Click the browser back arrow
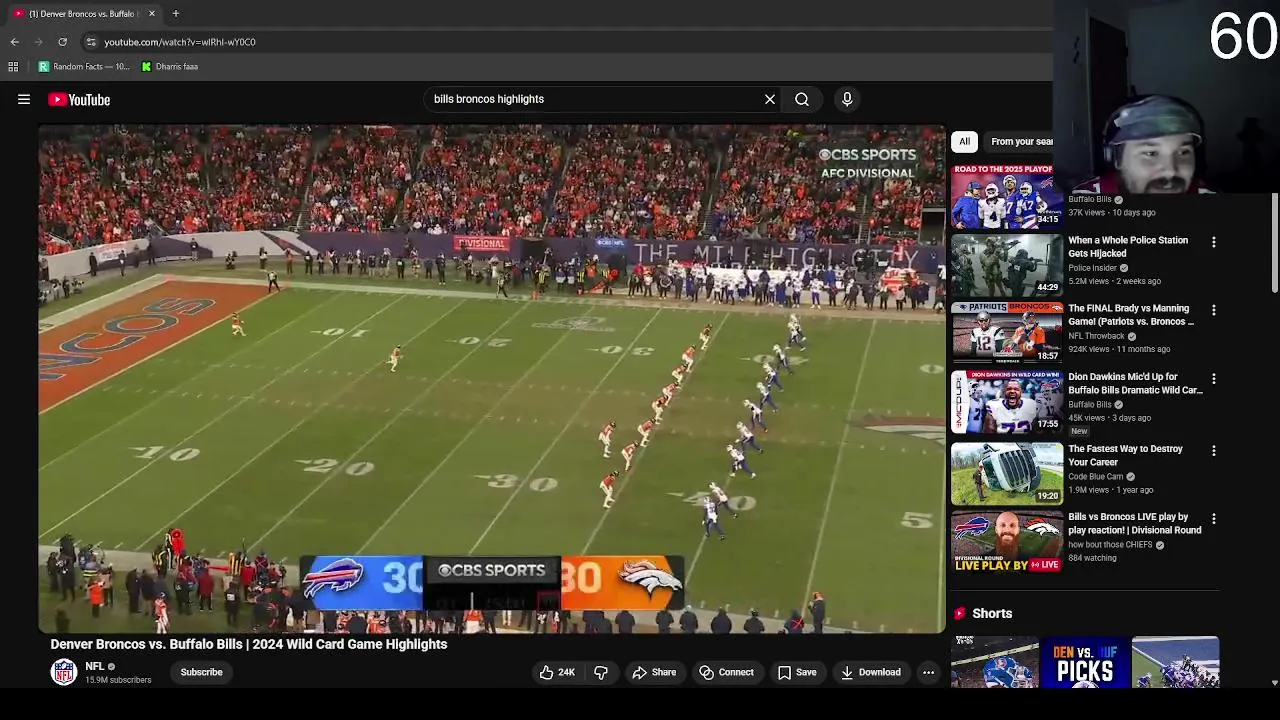The width and height of the screenshot is (1280, 720). pyautogui.click(x=14, y=42)
